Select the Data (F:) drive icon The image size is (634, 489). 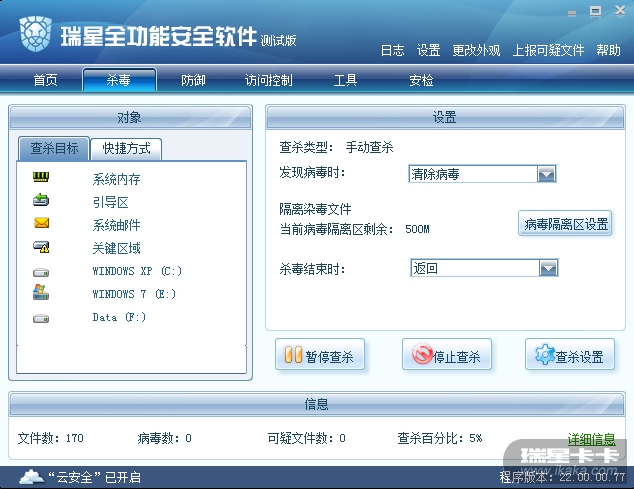tap(41, 319)
